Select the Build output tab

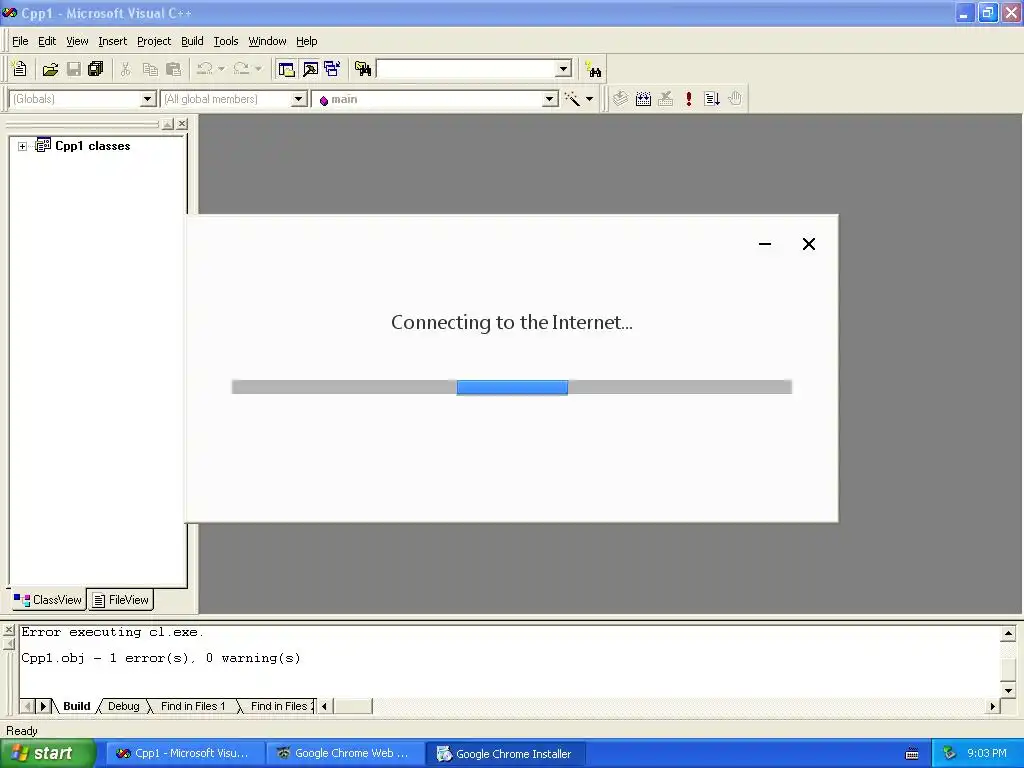(76, 706)
